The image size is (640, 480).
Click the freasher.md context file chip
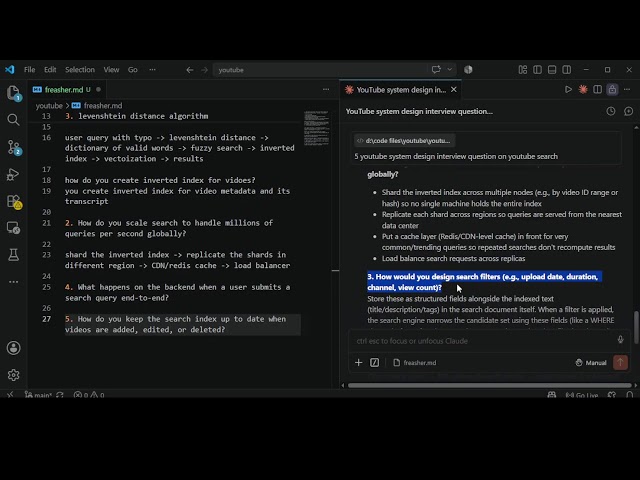point(415,362)
